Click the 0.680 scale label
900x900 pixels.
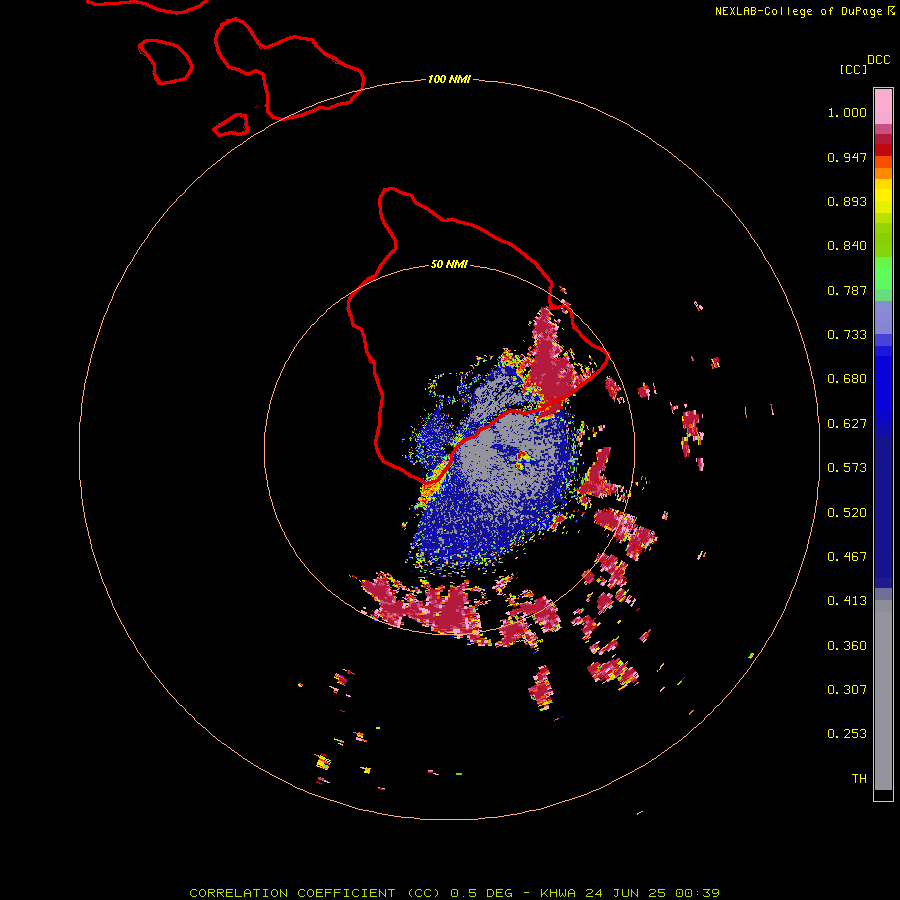pyautogui.click(x=847, y=379)
